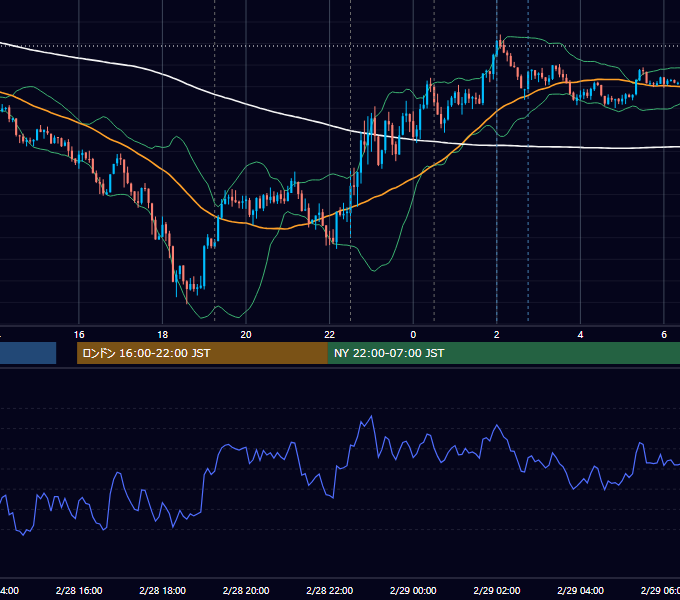This screenshot has height=600, width=680.
Task: Click the 2 hour label on upper axis
Action: click(497, 335)
